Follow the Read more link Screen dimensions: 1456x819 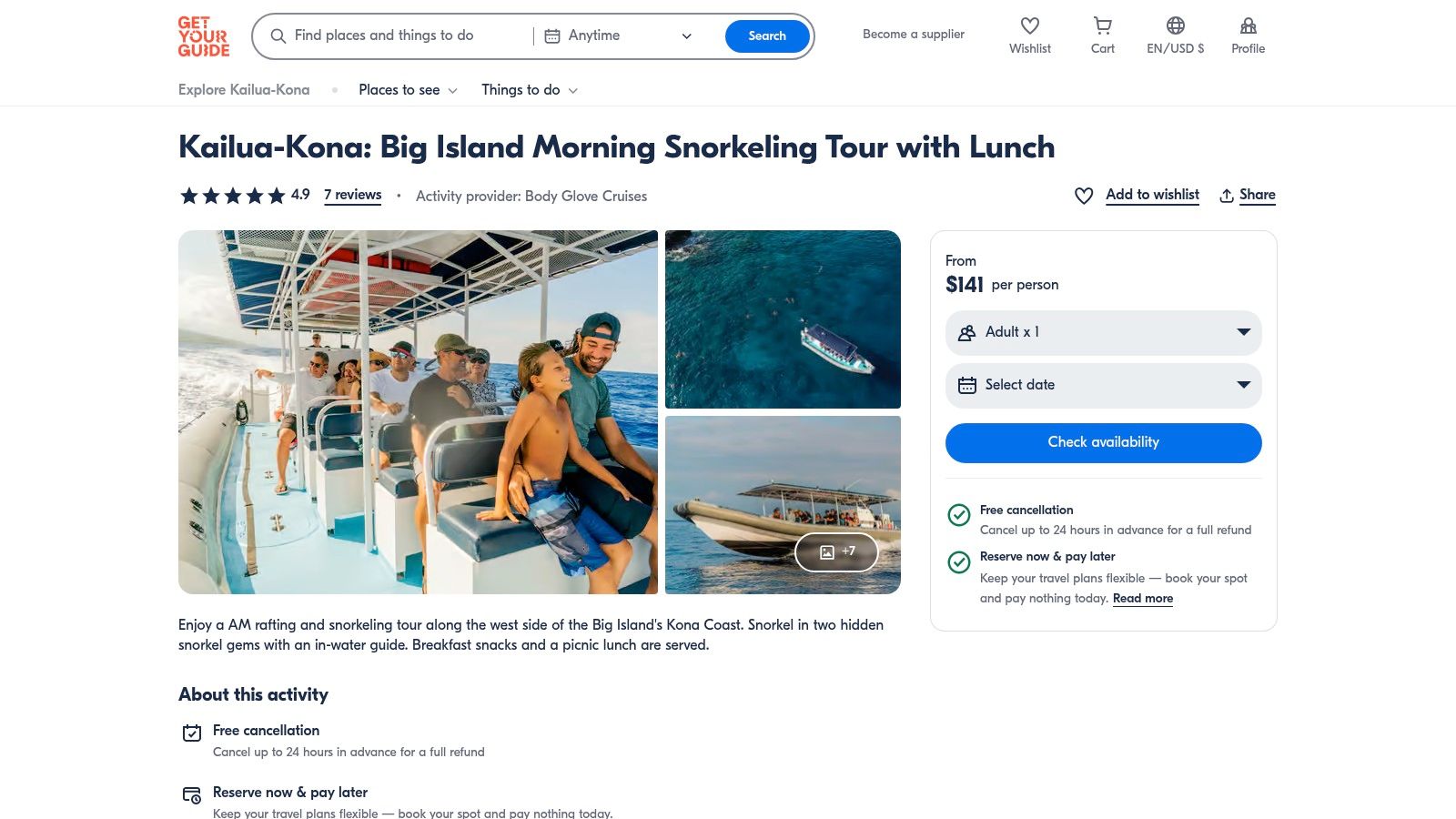[1142, 599]
